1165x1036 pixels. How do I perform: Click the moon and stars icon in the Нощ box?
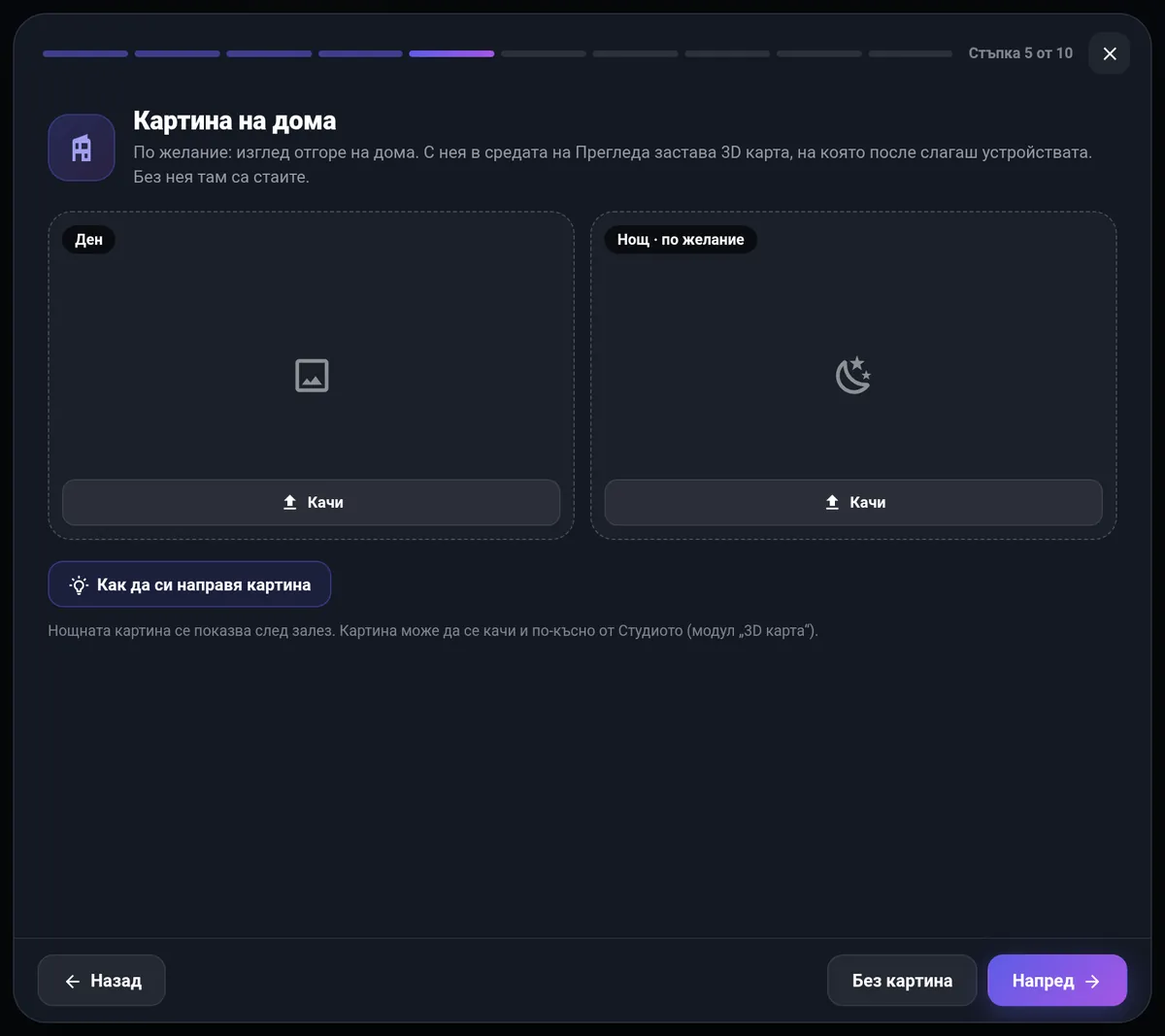pos(853,376)
